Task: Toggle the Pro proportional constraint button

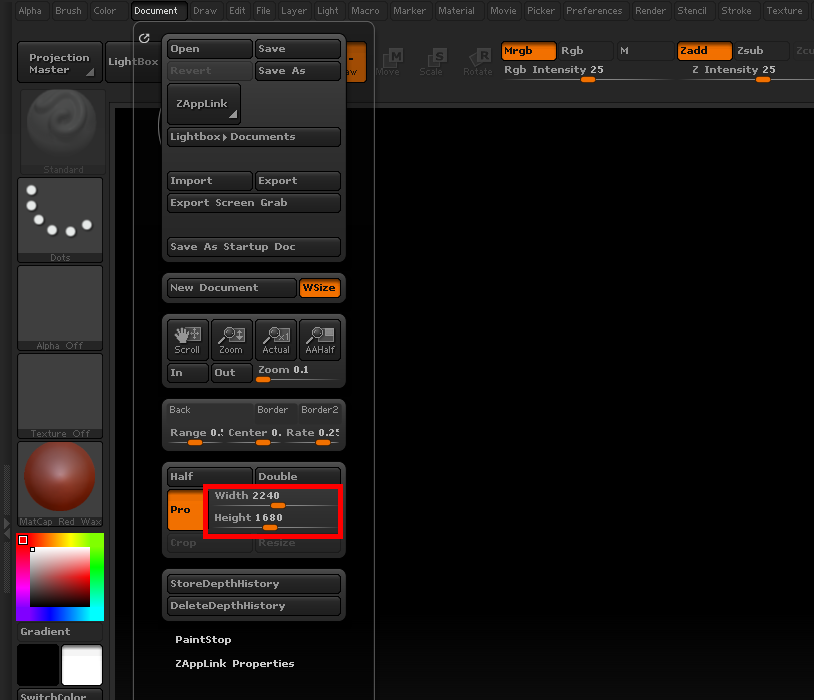Action: point(185,510)
